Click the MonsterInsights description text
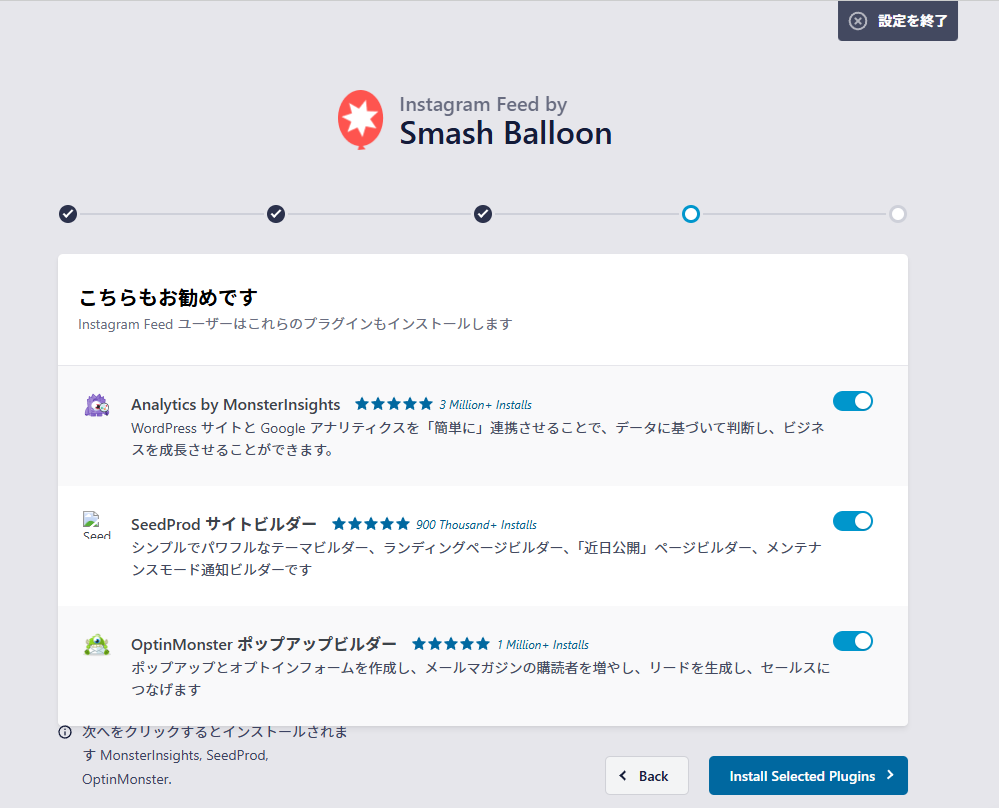This screenshot has width=999, height=808. pyautogui.click(x=478, y=439)
